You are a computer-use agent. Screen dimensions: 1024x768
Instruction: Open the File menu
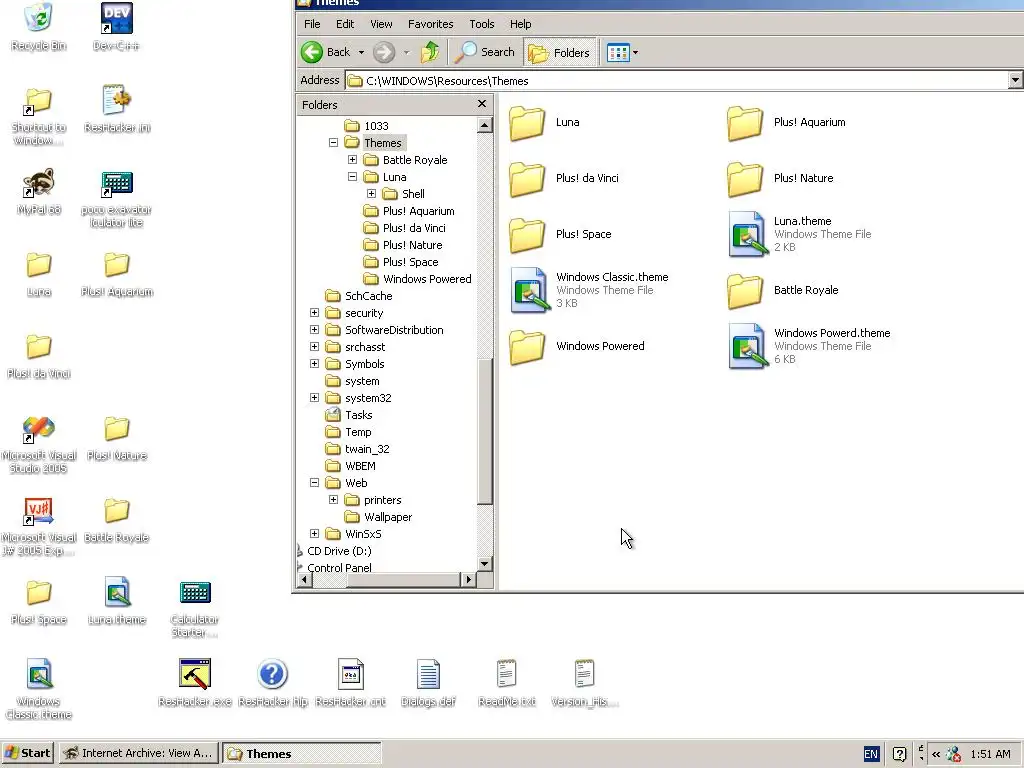pos(312,24)
